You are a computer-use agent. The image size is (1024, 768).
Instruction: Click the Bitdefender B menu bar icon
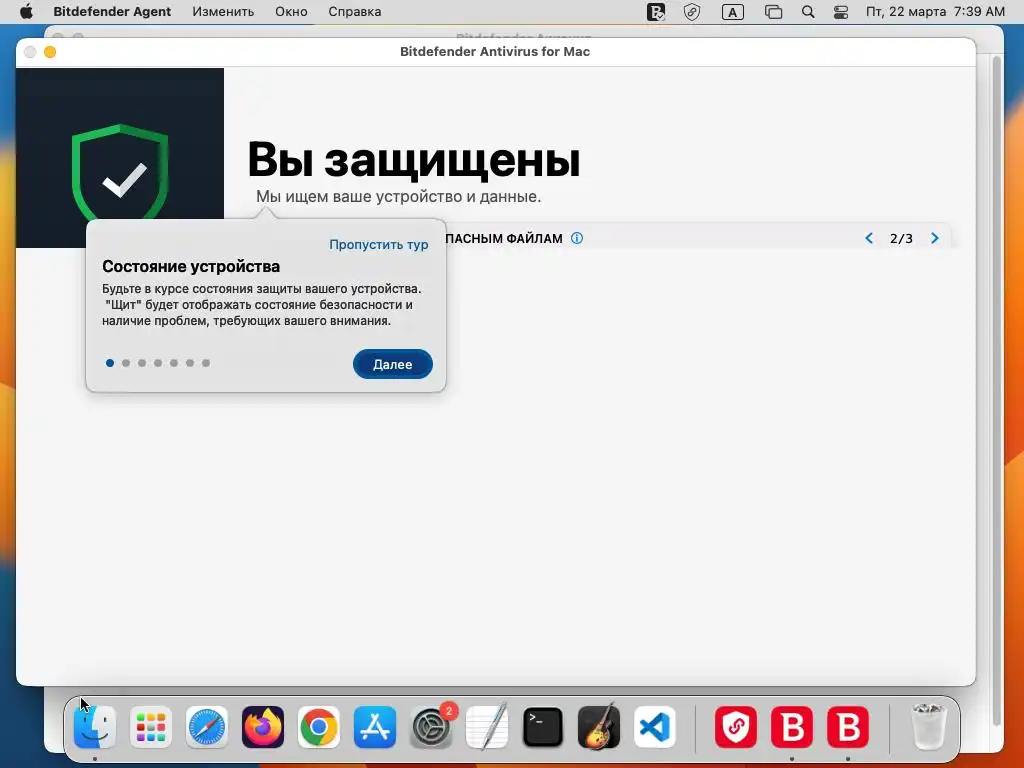click(x=656, y=12)
